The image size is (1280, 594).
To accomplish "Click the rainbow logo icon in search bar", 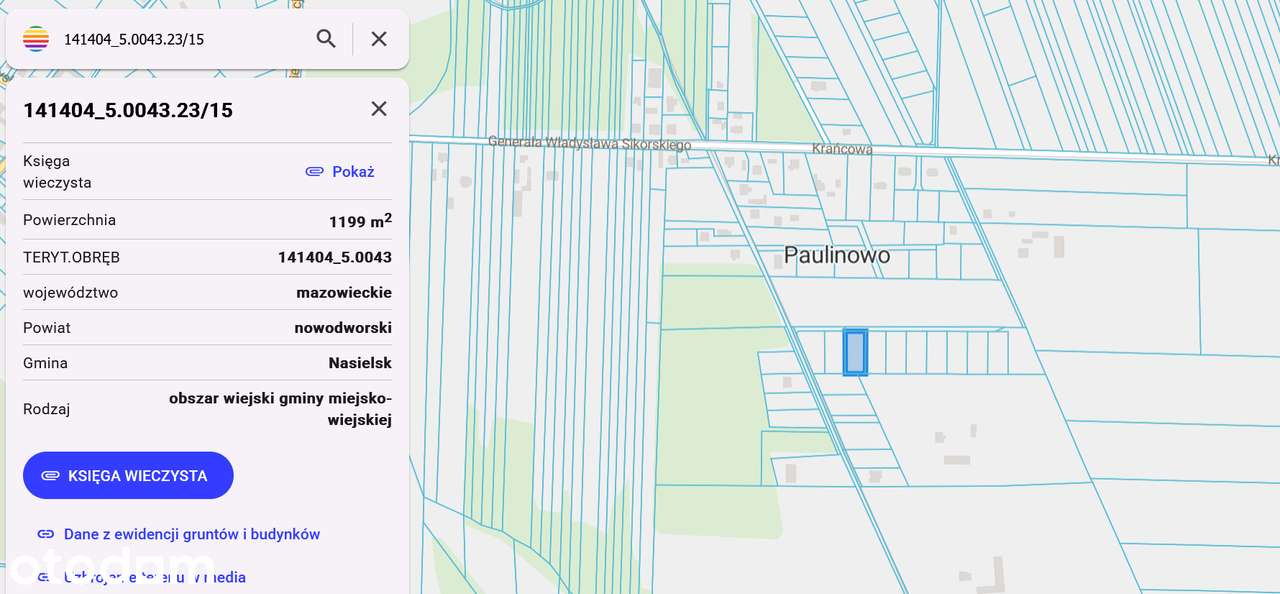I will [36, 39].
